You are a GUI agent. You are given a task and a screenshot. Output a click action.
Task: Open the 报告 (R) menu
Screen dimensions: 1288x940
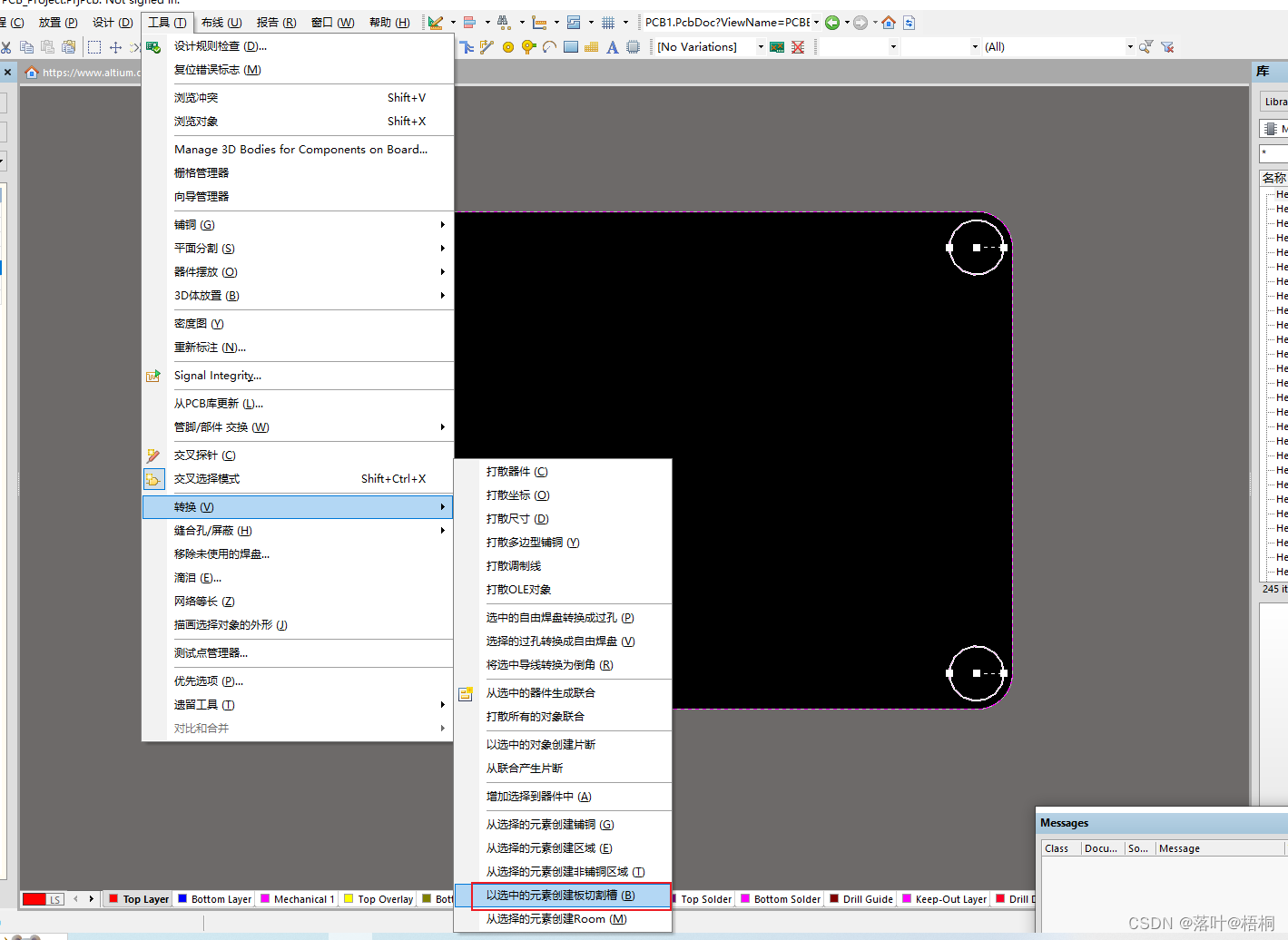pos(276,23)
